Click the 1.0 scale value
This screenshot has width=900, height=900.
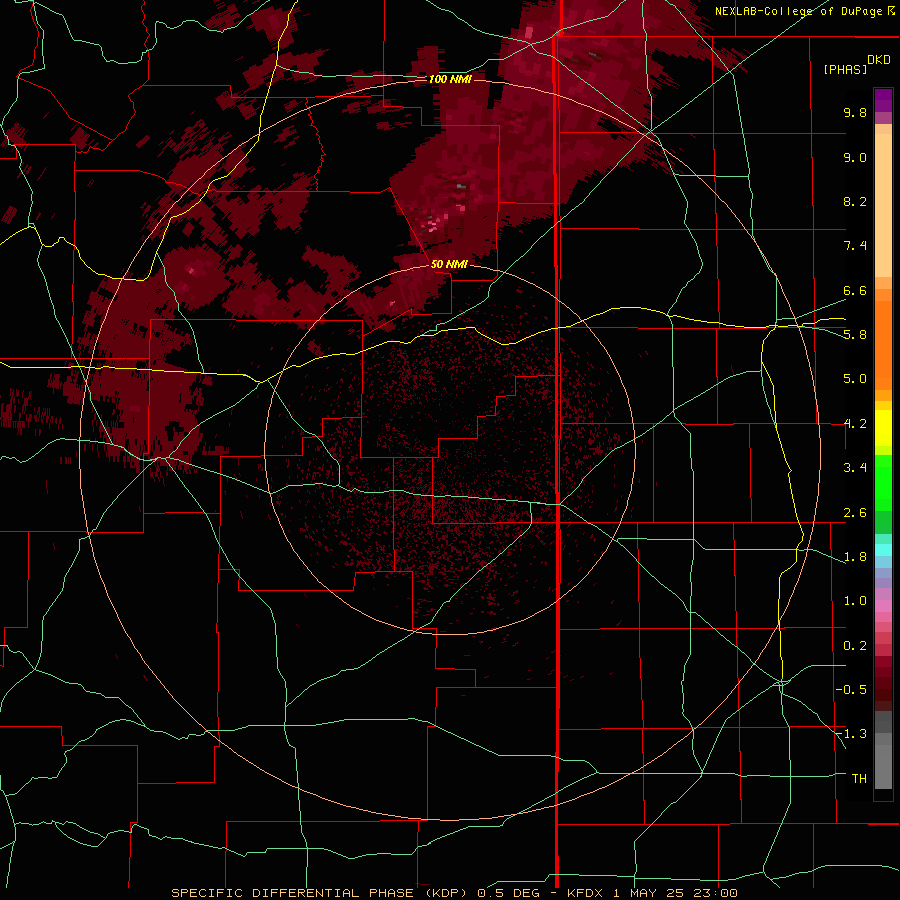(855, 601)
